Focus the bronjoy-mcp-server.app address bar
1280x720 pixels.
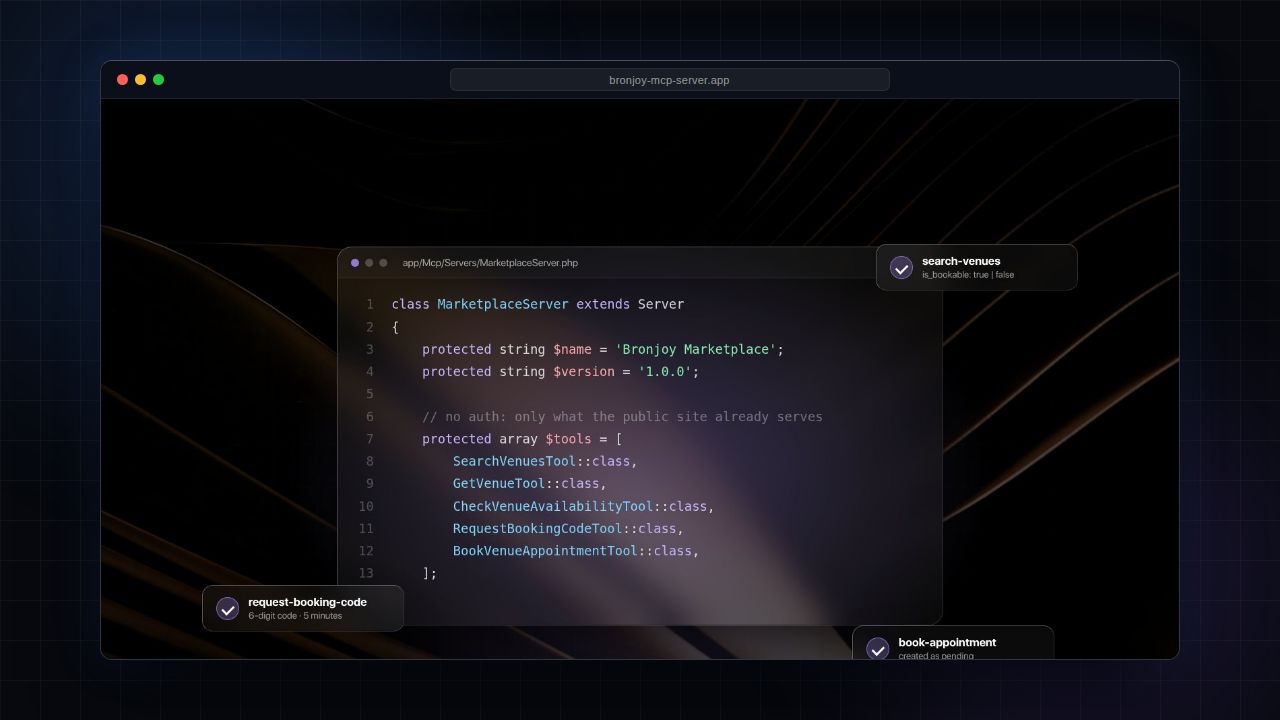click(669, 80)
